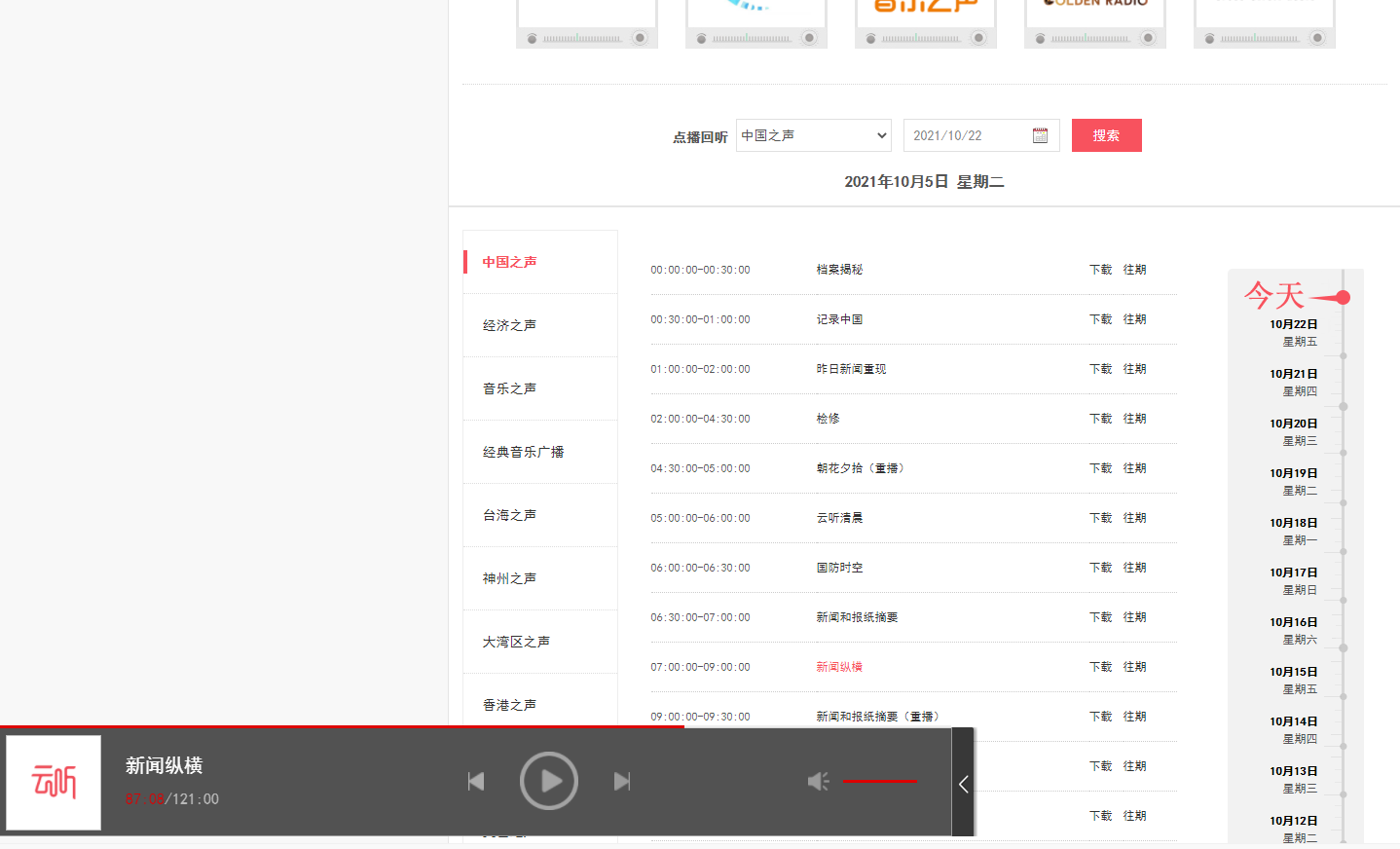Select 10月19日 on timeline
Image resolution: width=1400 pixels, height=849 pixels.
point(1293,481)
